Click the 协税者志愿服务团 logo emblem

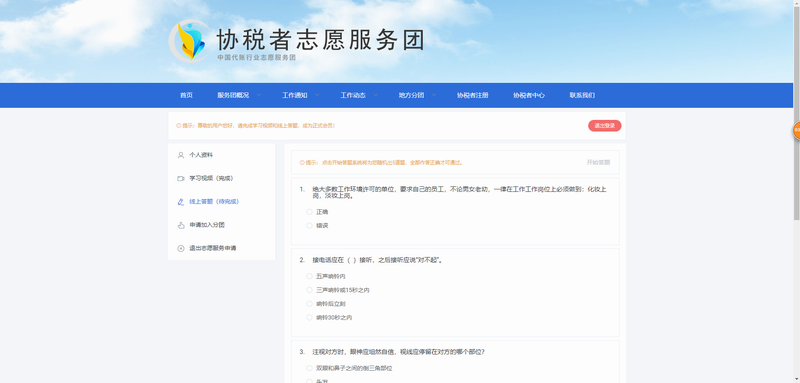coord(189,41)
